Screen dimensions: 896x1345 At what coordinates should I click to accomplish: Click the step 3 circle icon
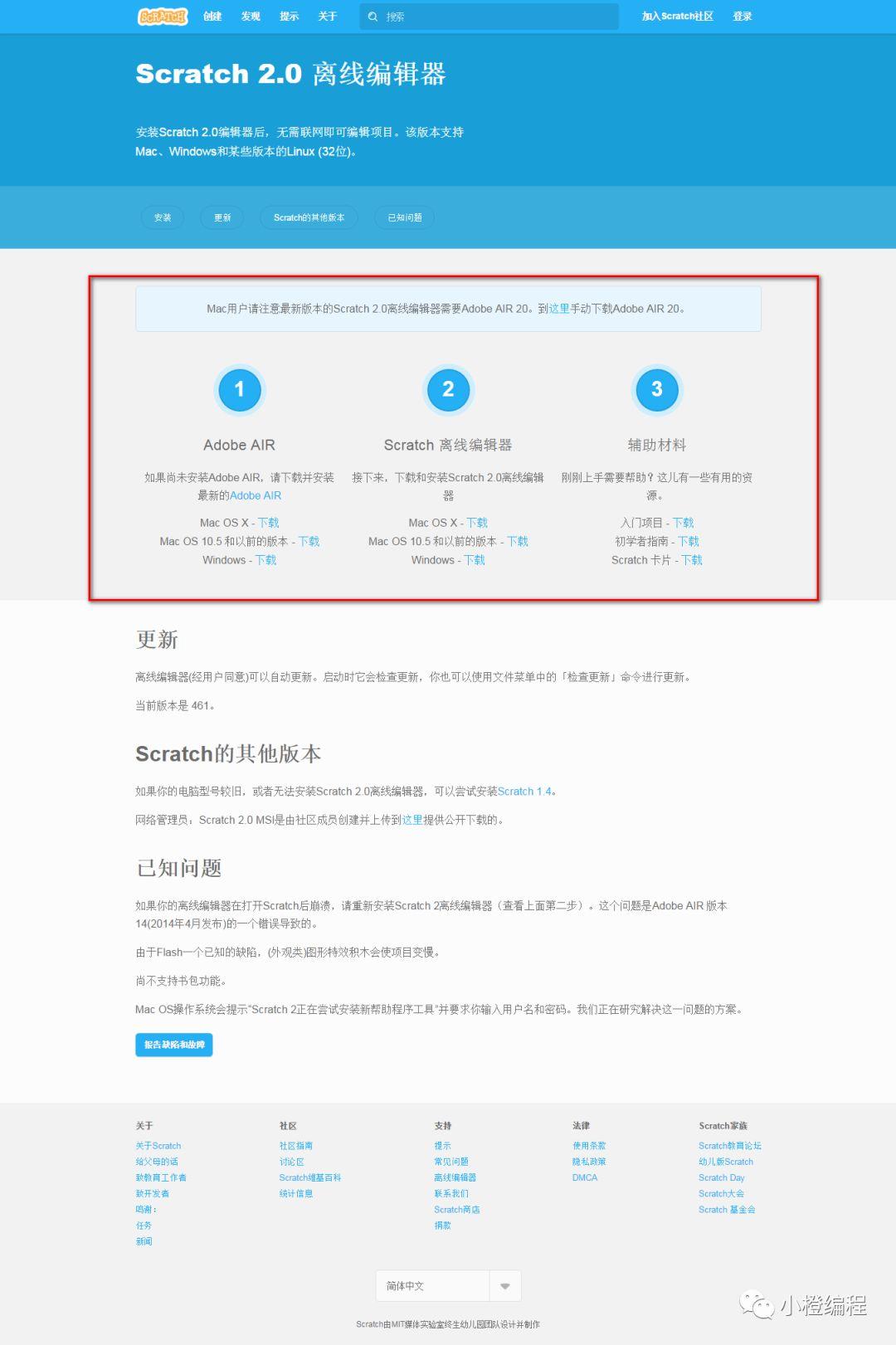[x=656, y=389]
